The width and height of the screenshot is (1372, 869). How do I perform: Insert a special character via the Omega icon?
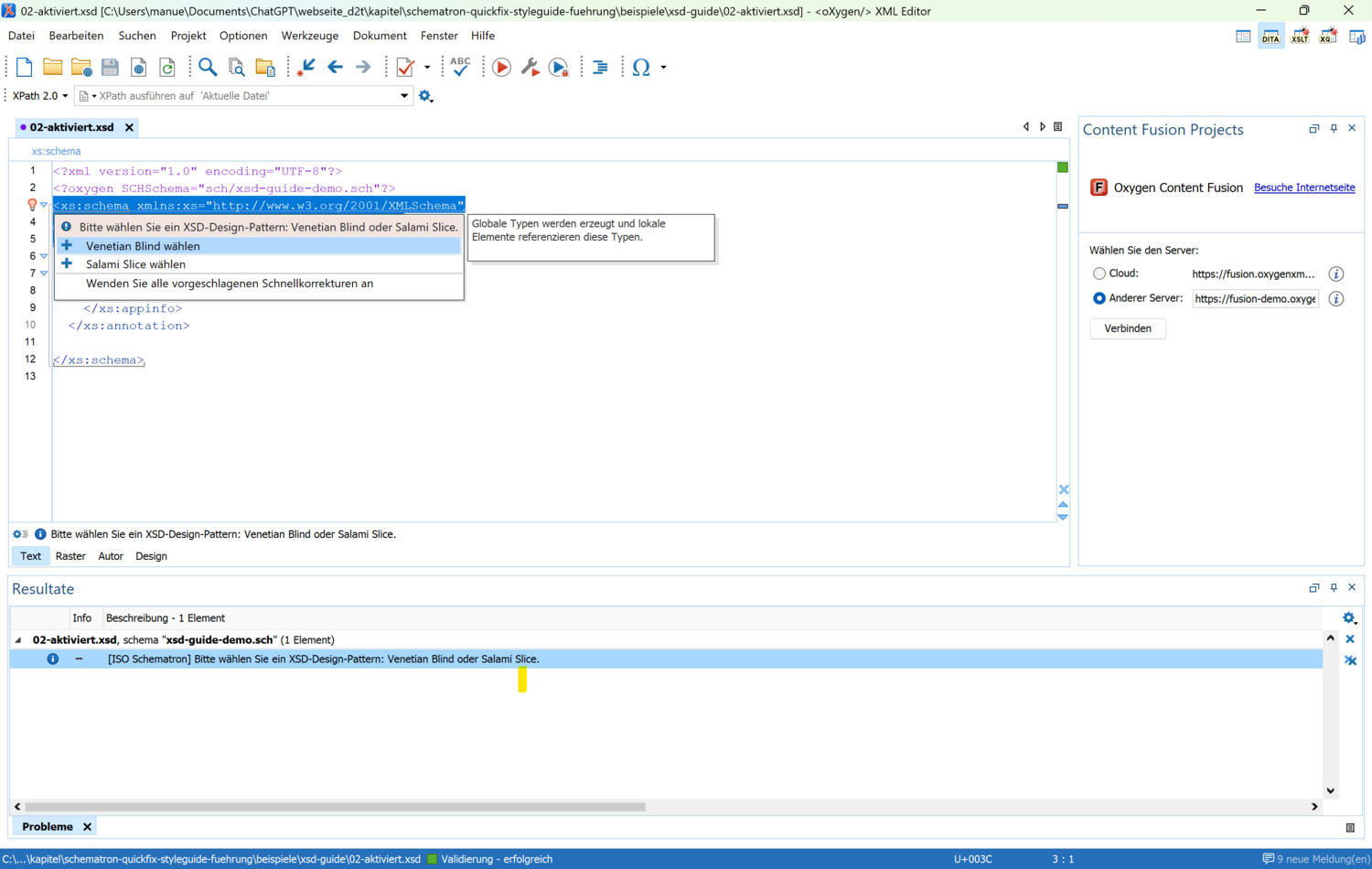[x=641, y=68]
